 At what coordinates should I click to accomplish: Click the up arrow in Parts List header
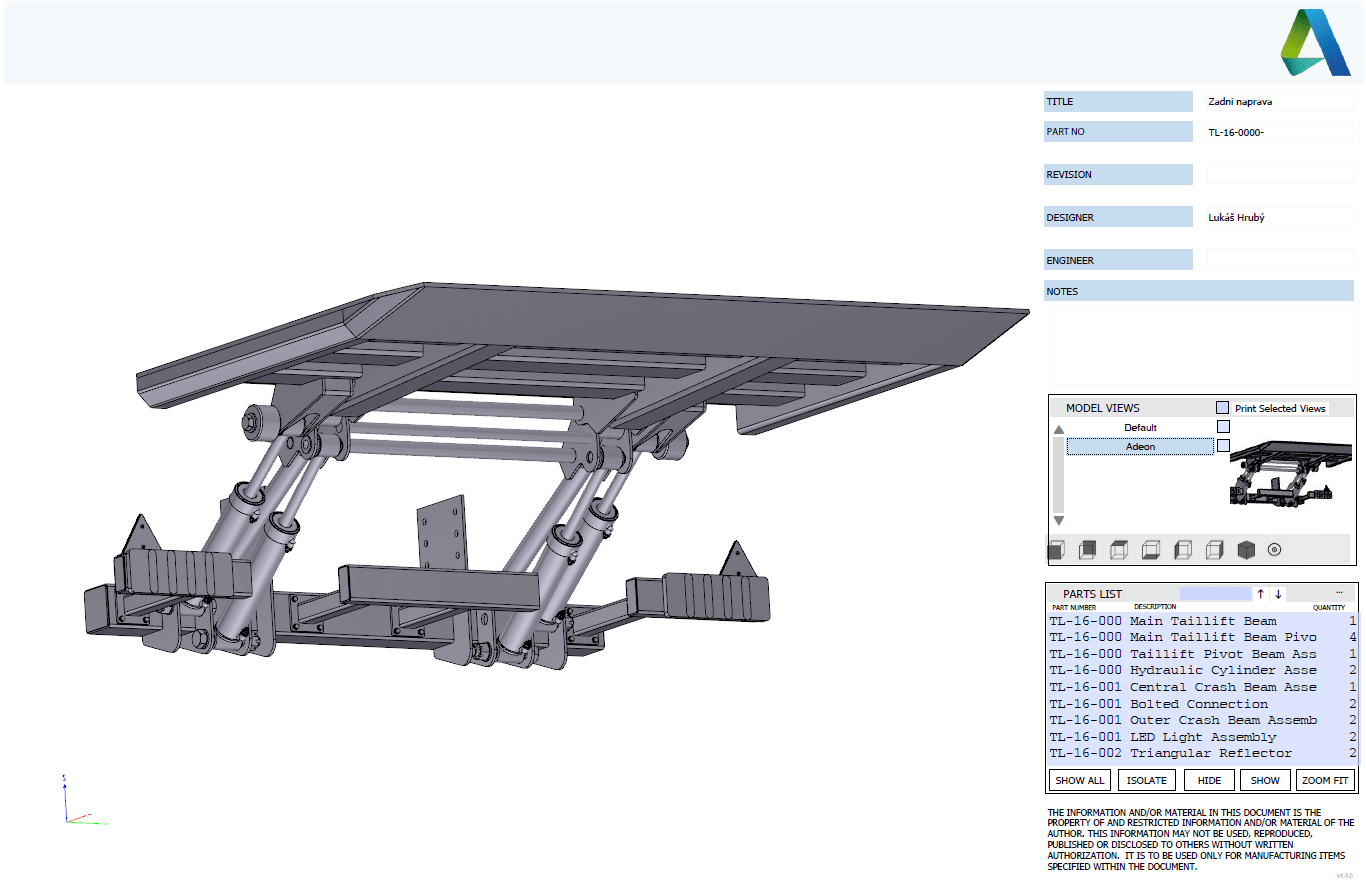point(1261,594)
